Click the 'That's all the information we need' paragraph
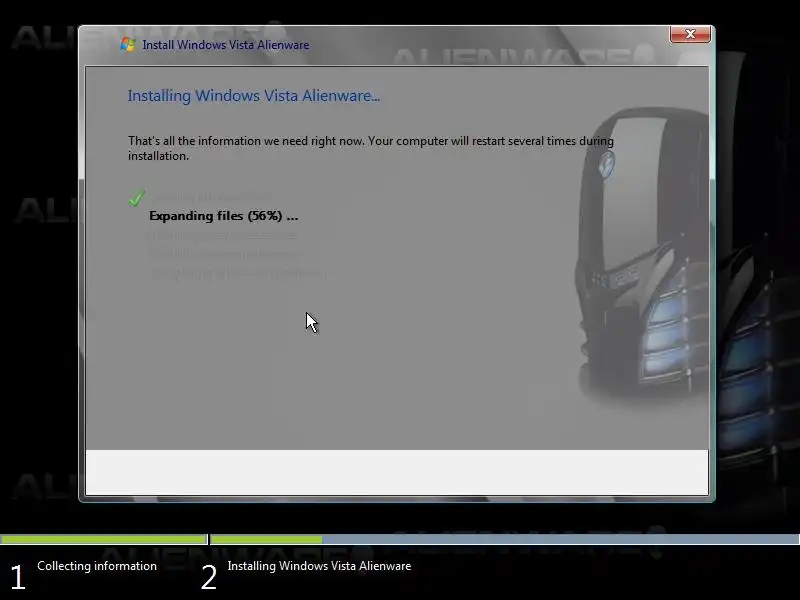The width and height of the screenshot is (800, 600). pyautogui.click(x=371, y=148)
